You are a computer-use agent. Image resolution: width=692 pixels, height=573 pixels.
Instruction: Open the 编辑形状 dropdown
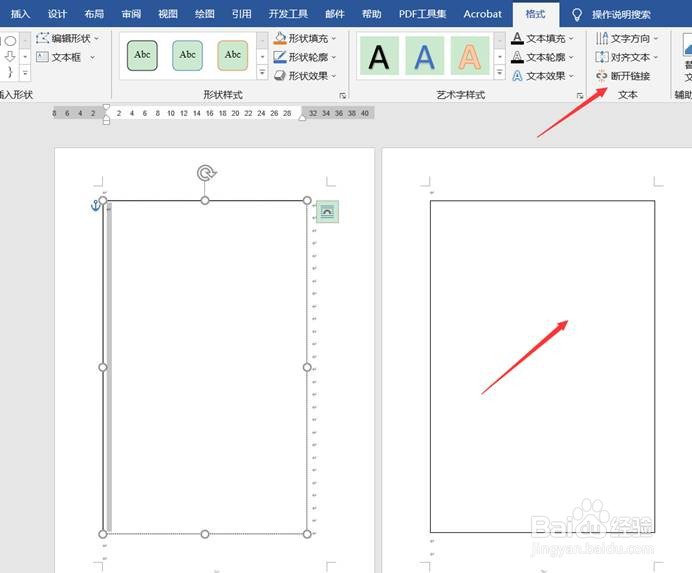coord(67,38)
